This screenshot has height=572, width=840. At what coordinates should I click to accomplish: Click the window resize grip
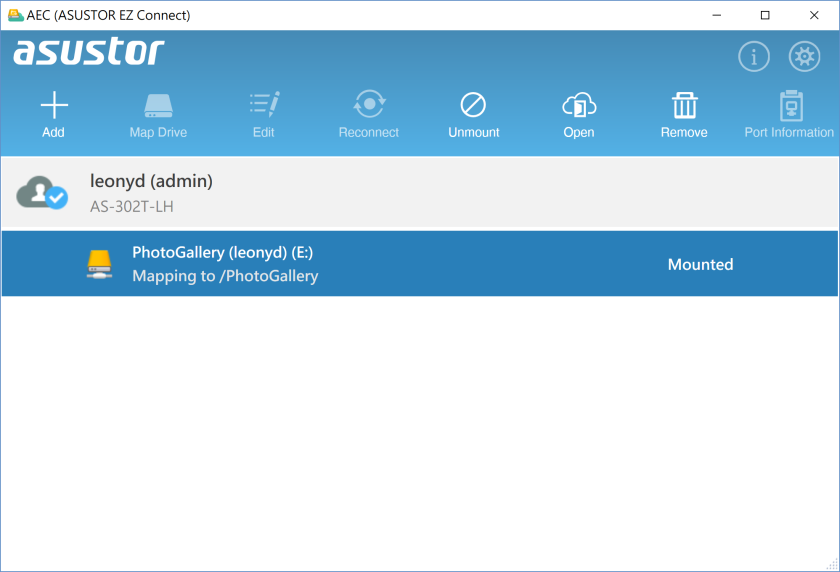[x=832, y=564]
